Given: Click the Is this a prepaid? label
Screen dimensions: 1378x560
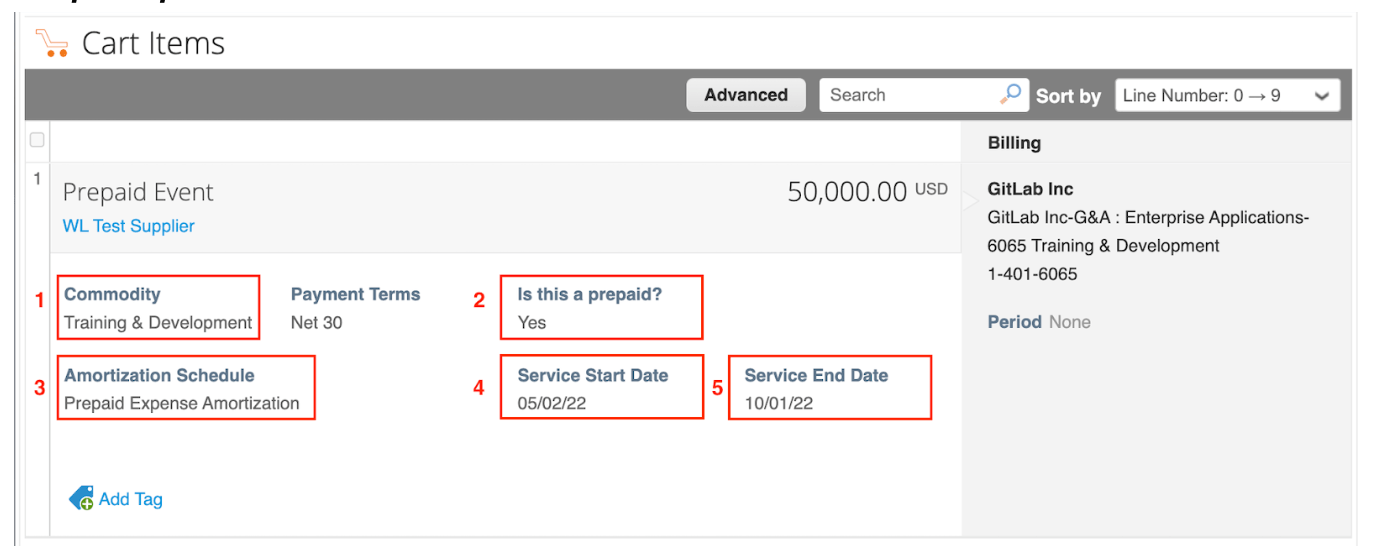Looking at the screenshot, I should (590, 294).
